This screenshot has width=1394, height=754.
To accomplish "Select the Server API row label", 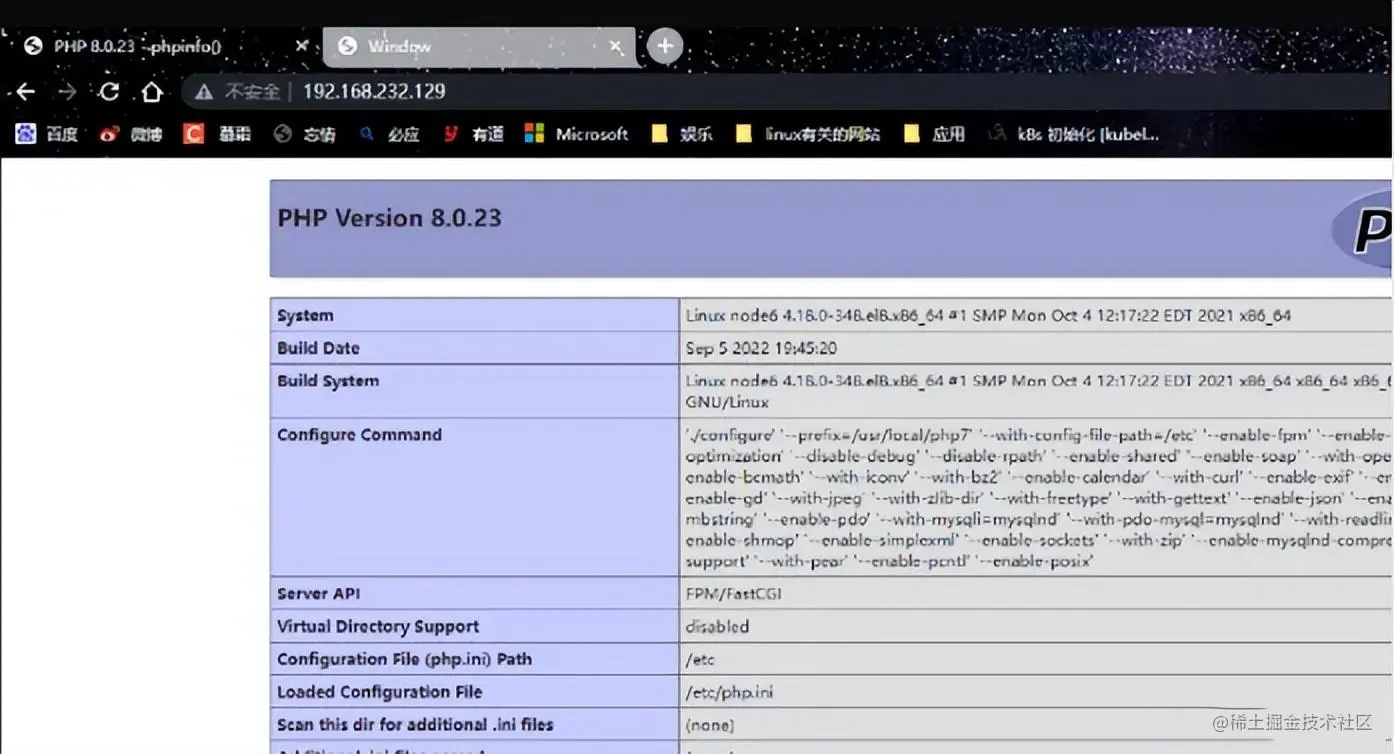I will 318,594.
